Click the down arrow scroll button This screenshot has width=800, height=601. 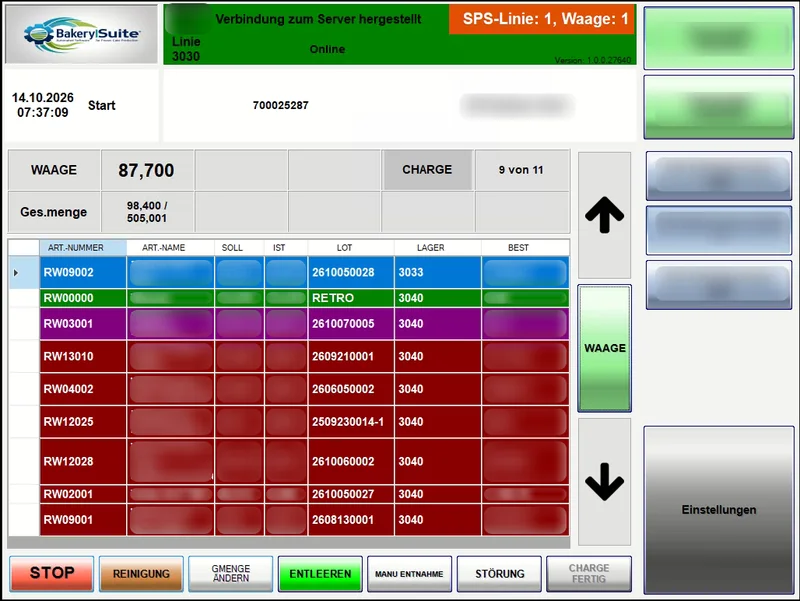point(604,481)
